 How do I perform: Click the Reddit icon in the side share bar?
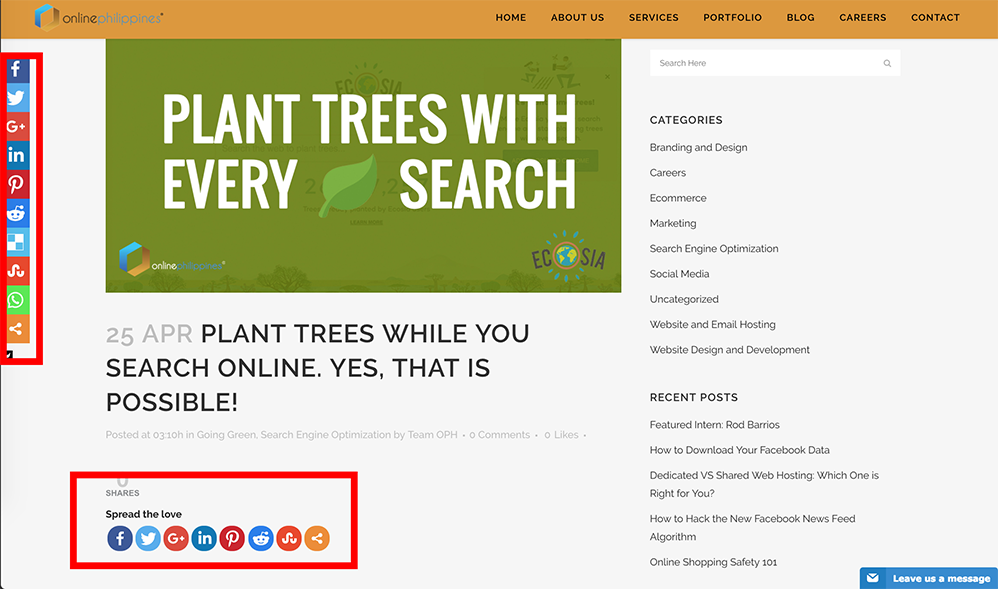[17, 213]
